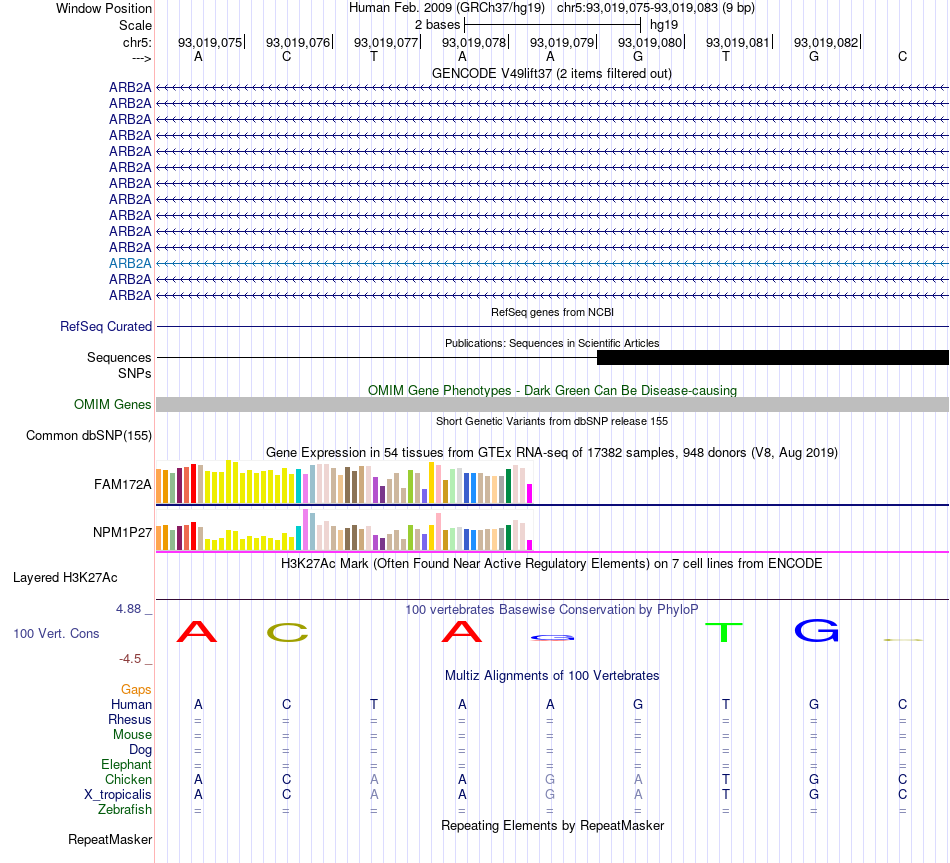Select the Chicken alignment row label

(128, 779)
